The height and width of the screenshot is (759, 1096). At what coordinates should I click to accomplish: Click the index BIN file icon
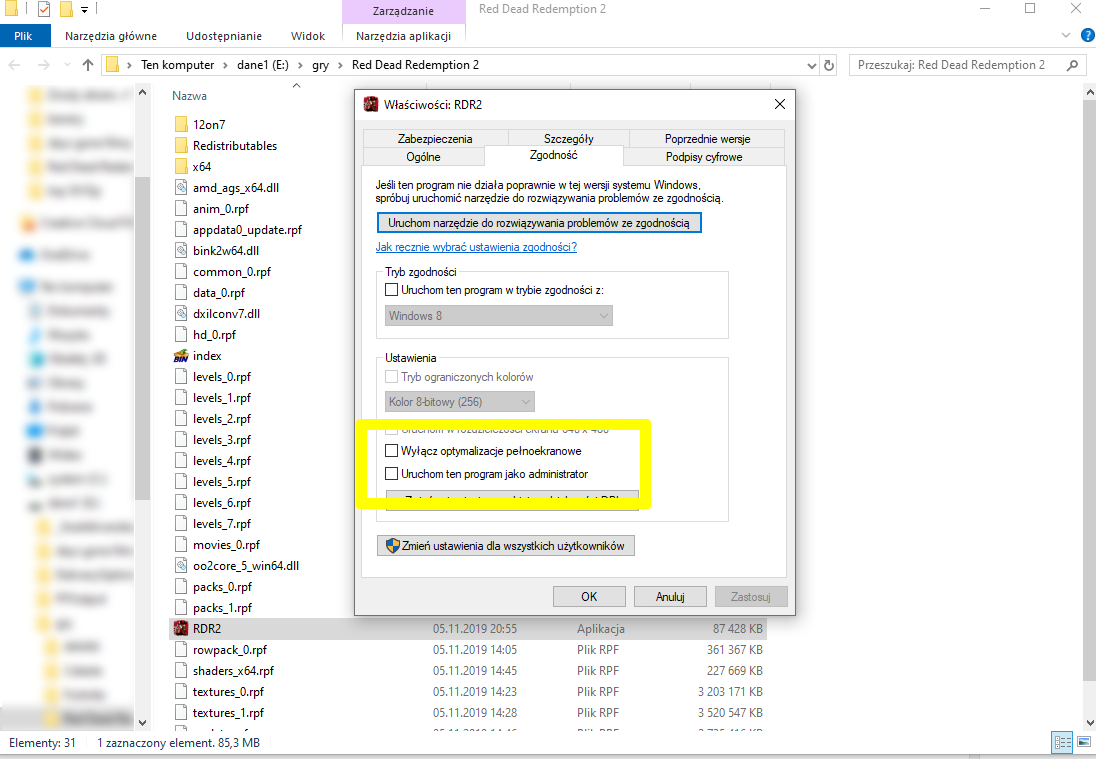tap(181, 356)
